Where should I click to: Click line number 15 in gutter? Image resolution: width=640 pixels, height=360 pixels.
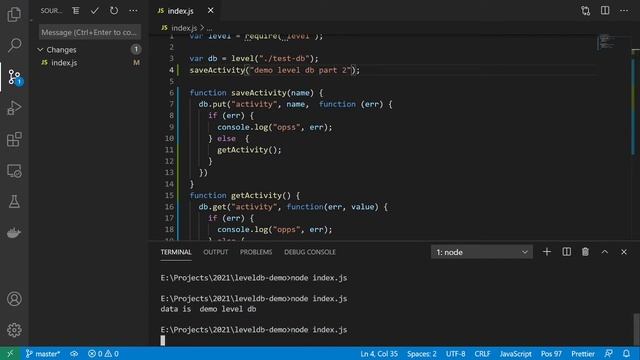pyautogui.click(x=169, y=195)
